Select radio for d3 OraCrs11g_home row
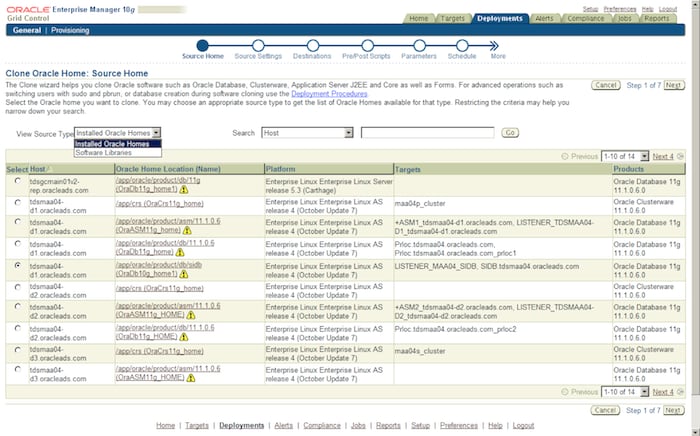700x436 pixels. (x=18, y=350)
